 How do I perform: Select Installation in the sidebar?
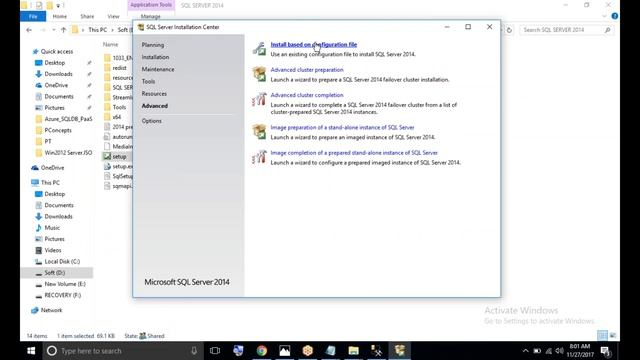[x=155, y=57]
